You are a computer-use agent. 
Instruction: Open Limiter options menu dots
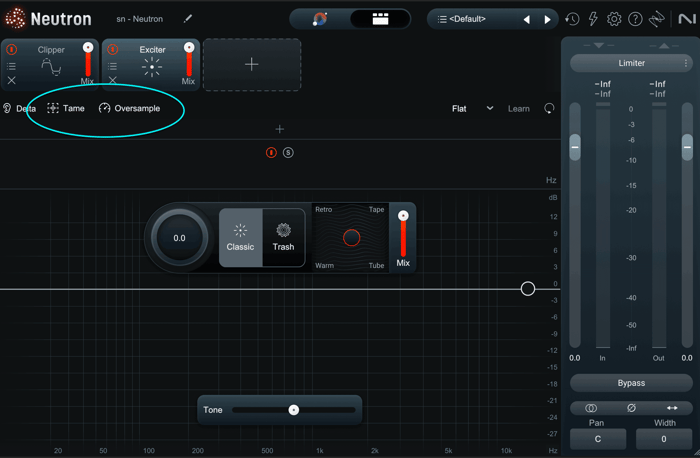(x=686, y=63)
